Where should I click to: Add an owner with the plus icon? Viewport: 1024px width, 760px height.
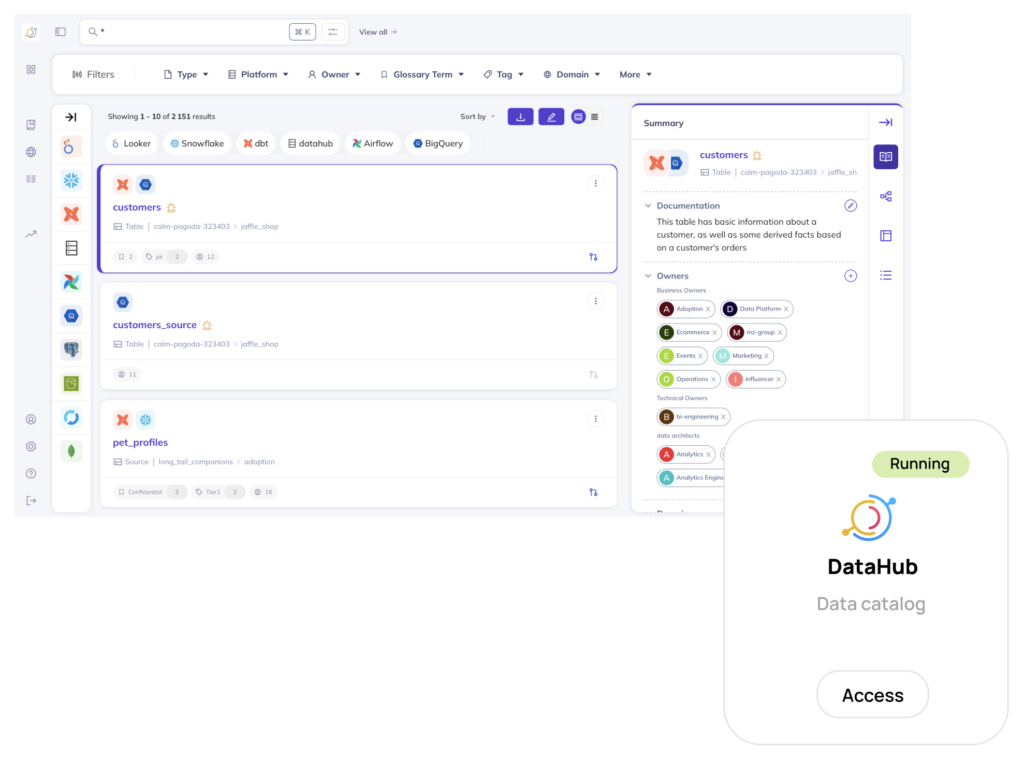(x=850, y=276)
